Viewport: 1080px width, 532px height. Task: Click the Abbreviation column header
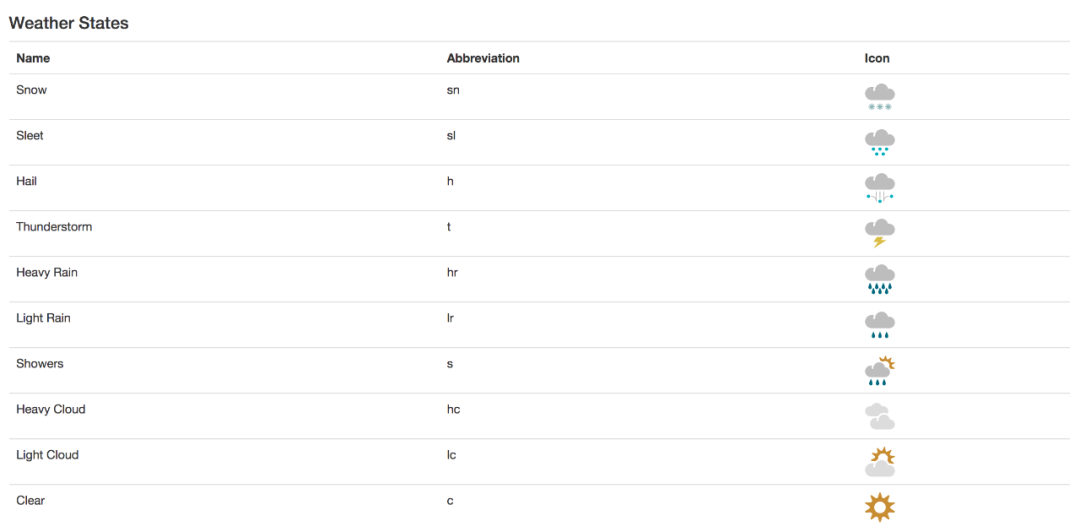(x=483, y=59)
